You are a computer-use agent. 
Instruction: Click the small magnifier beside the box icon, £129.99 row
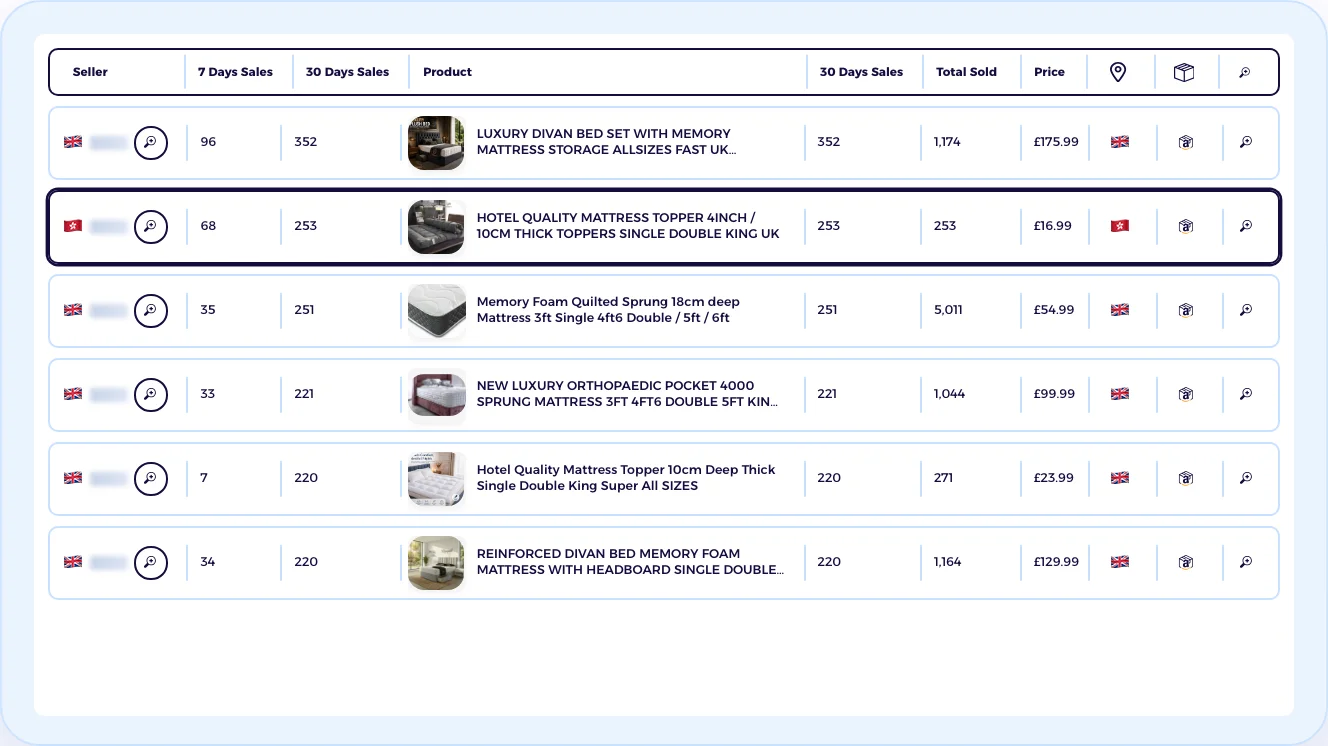pos(1246,562)
